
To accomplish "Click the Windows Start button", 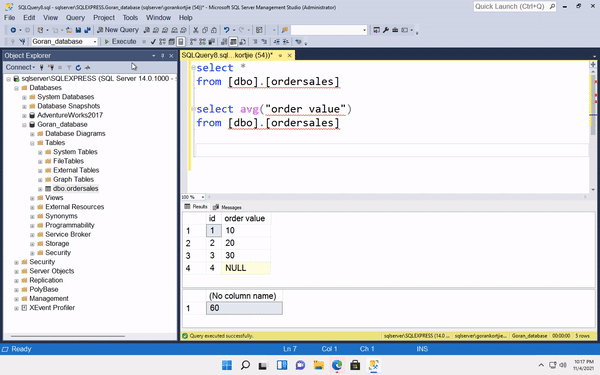I will coord(227,365).
